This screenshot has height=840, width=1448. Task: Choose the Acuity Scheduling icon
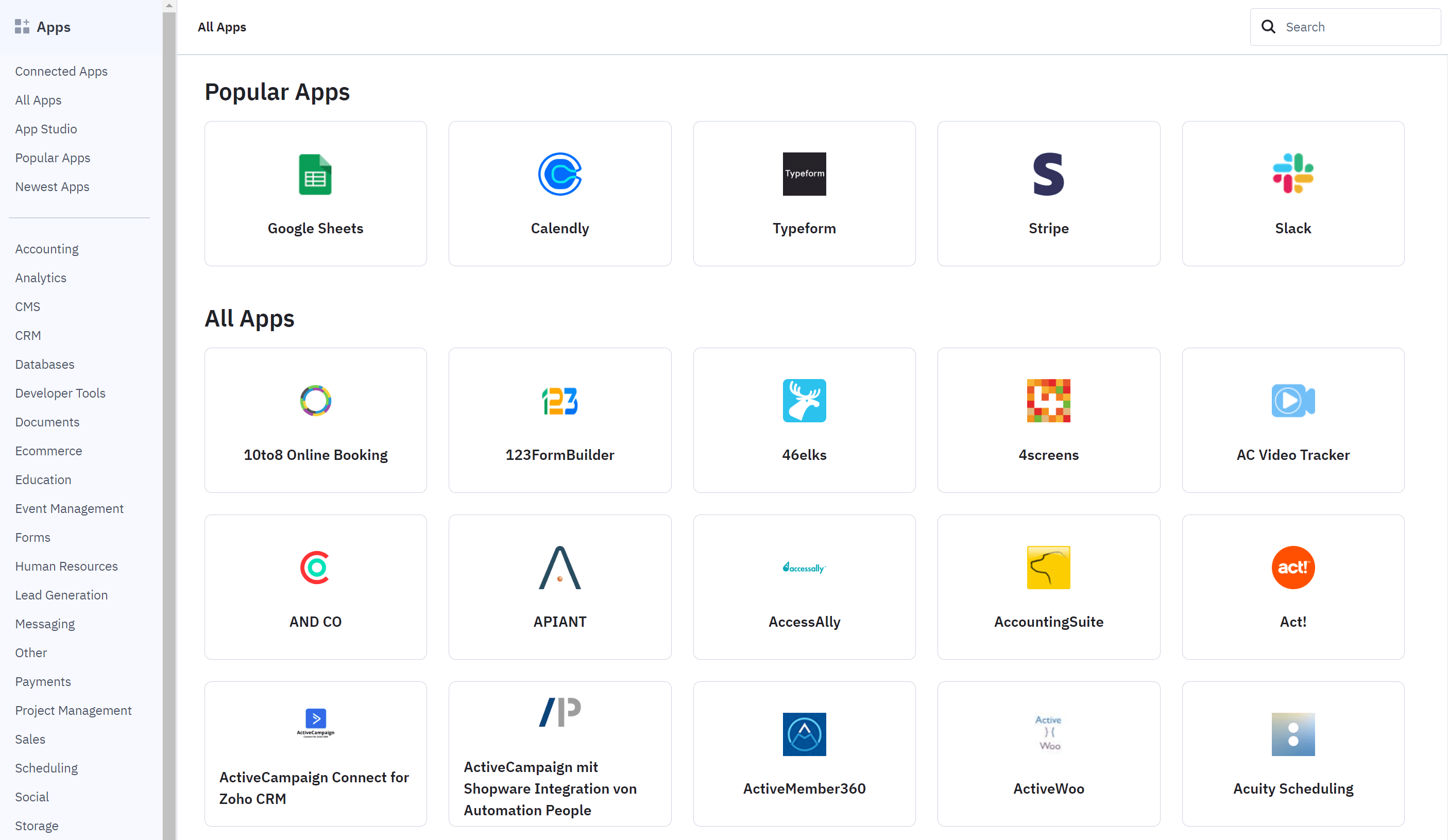click(1293, 734)
